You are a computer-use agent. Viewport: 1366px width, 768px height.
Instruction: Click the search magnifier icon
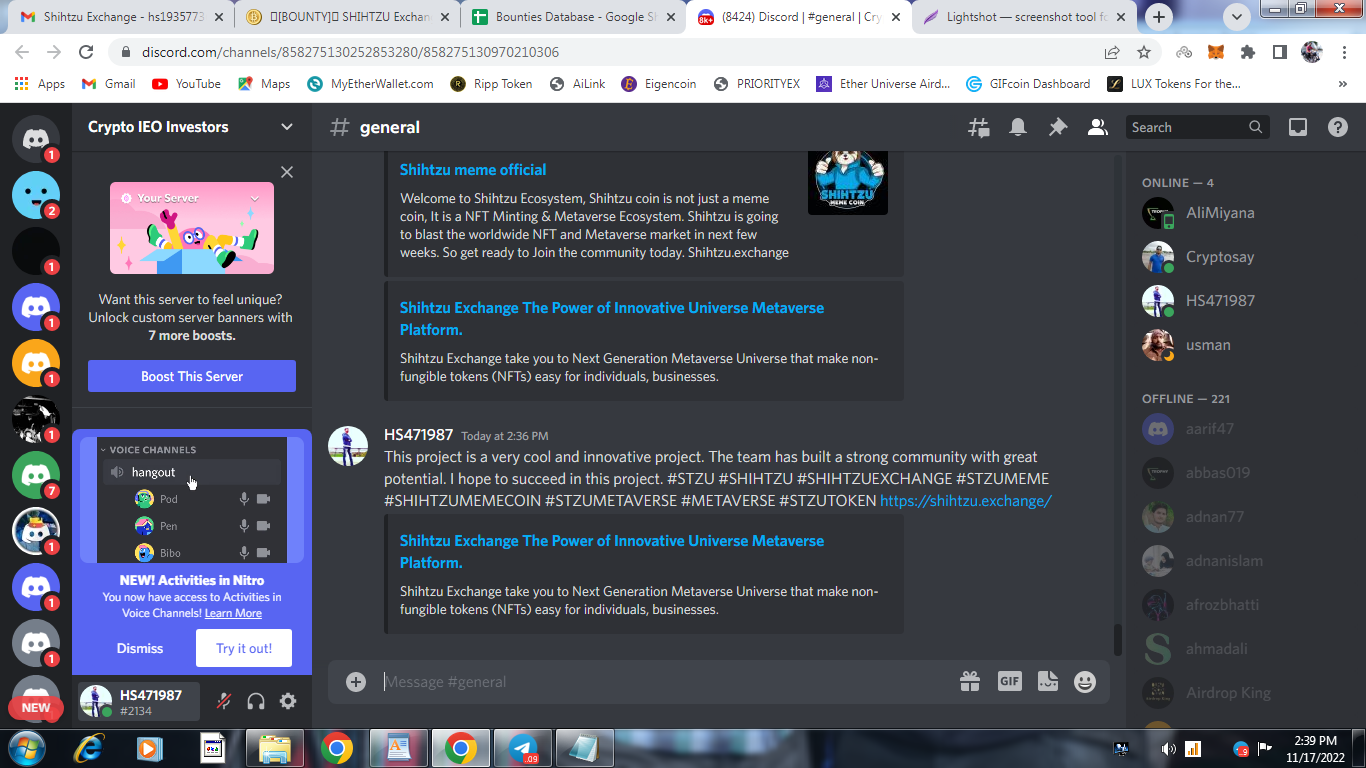point(1255,127)
